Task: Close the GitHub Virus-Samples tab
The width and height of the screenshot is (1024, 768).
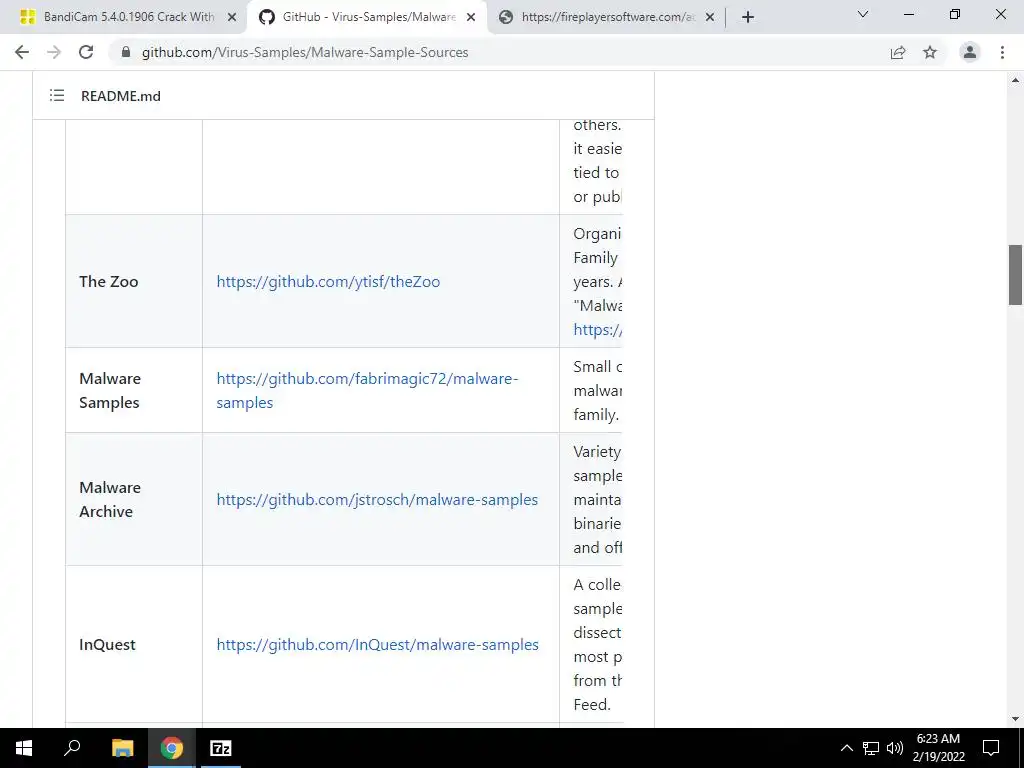Action: click(471, 18)
